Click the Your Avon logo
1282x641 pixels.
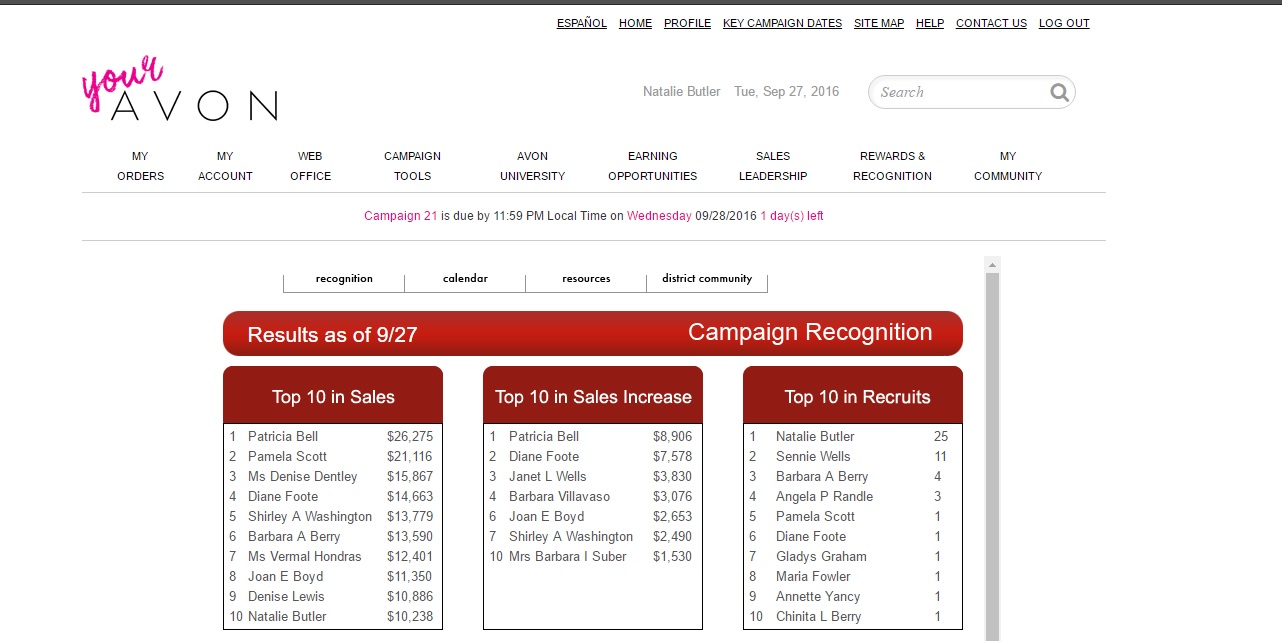pos(180,90)
